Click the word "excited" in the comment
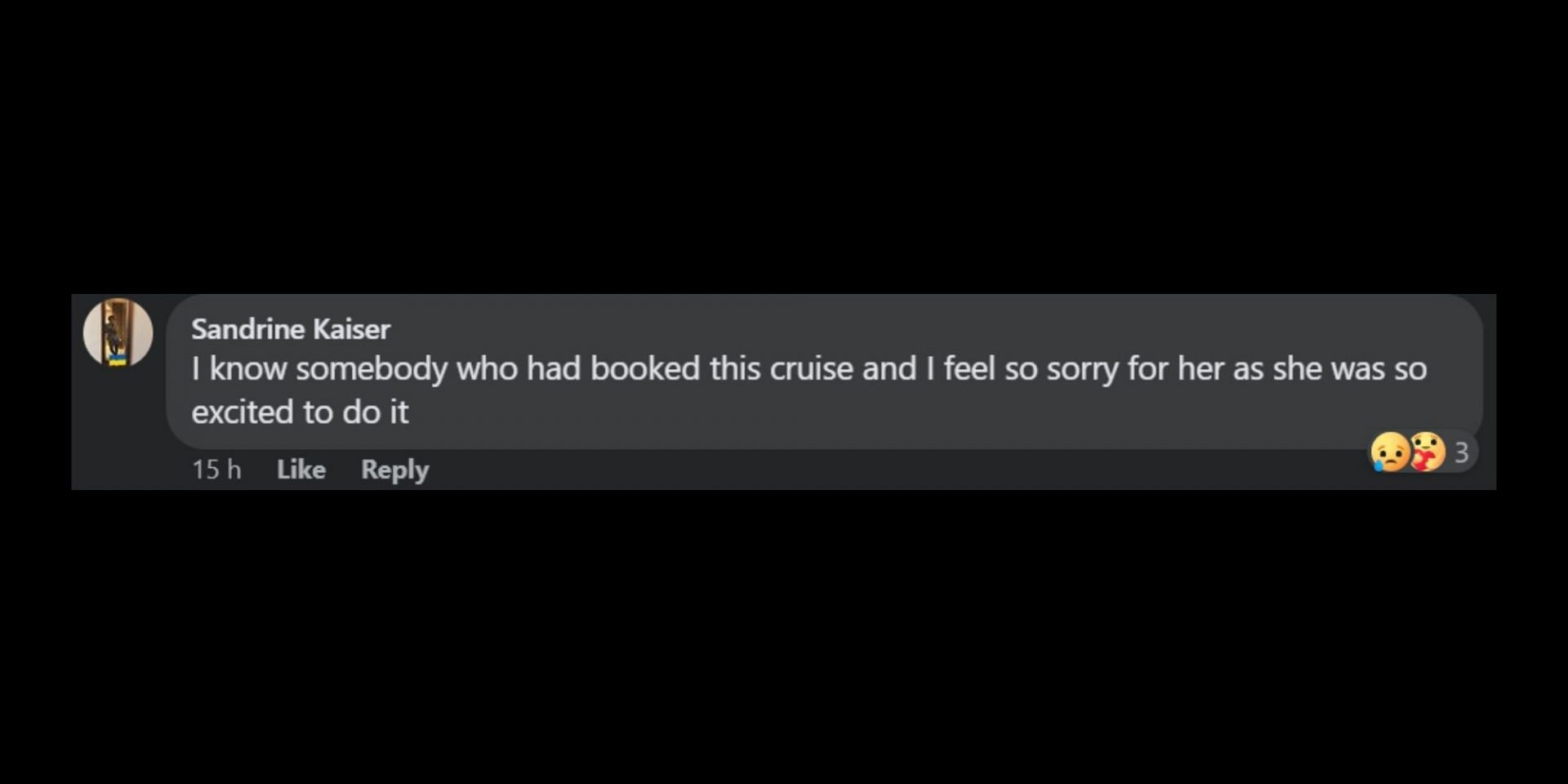The height and width of the screenshot is (784, 1568). [x=243, y=412]
